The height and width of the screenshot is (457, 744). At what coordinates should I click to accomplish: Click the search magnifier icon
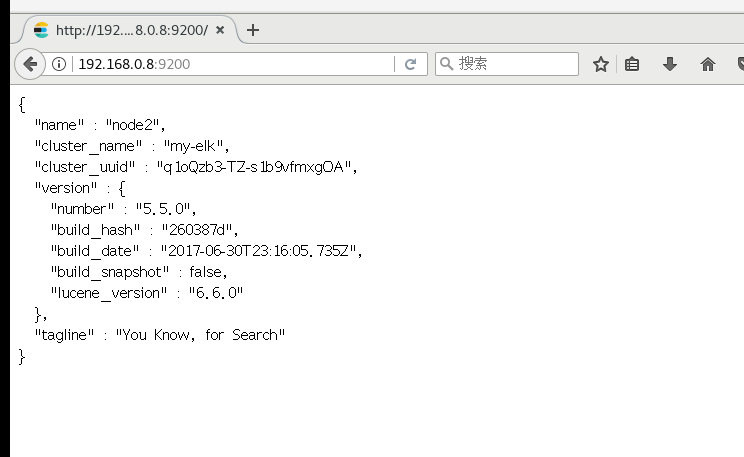(x=446, y=64)
